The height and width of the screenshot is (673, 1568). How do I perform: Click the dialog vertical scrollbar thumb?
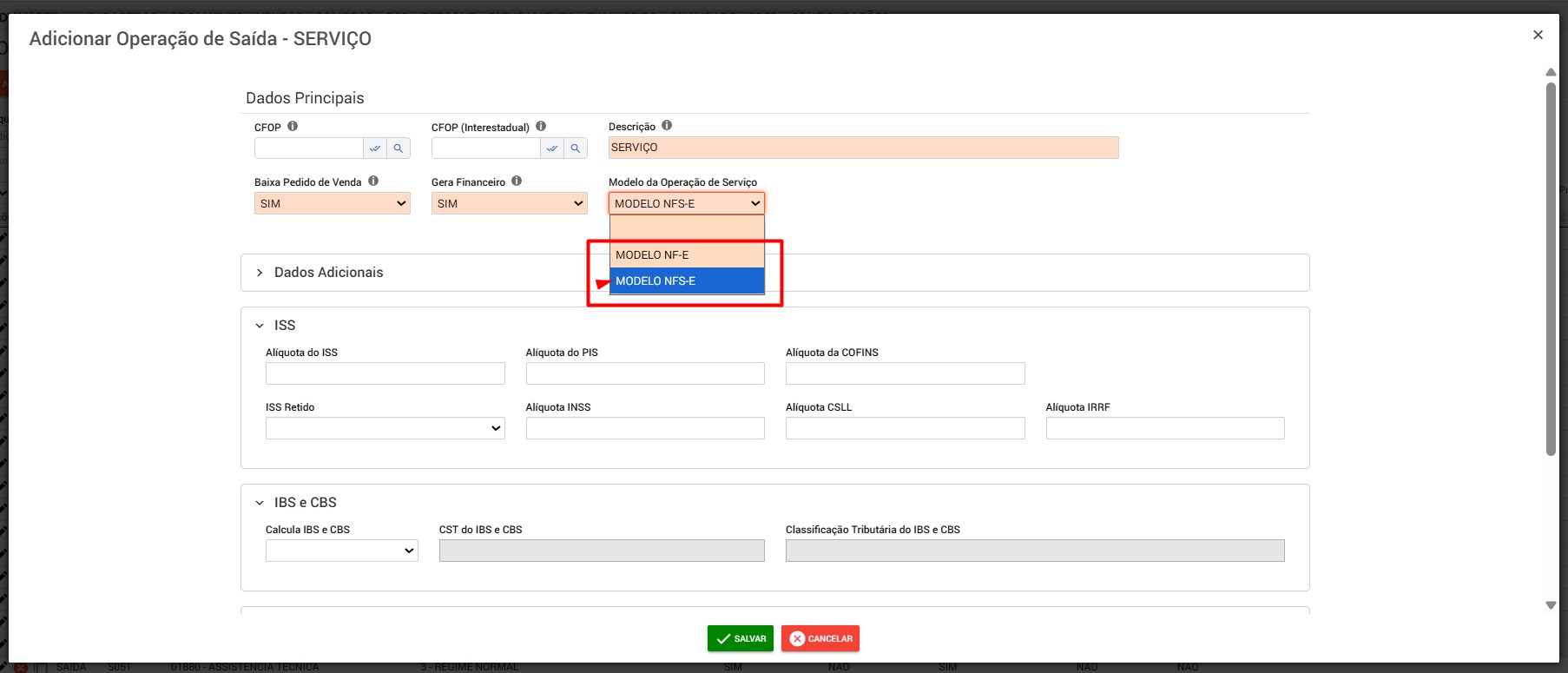[1551, 268]
